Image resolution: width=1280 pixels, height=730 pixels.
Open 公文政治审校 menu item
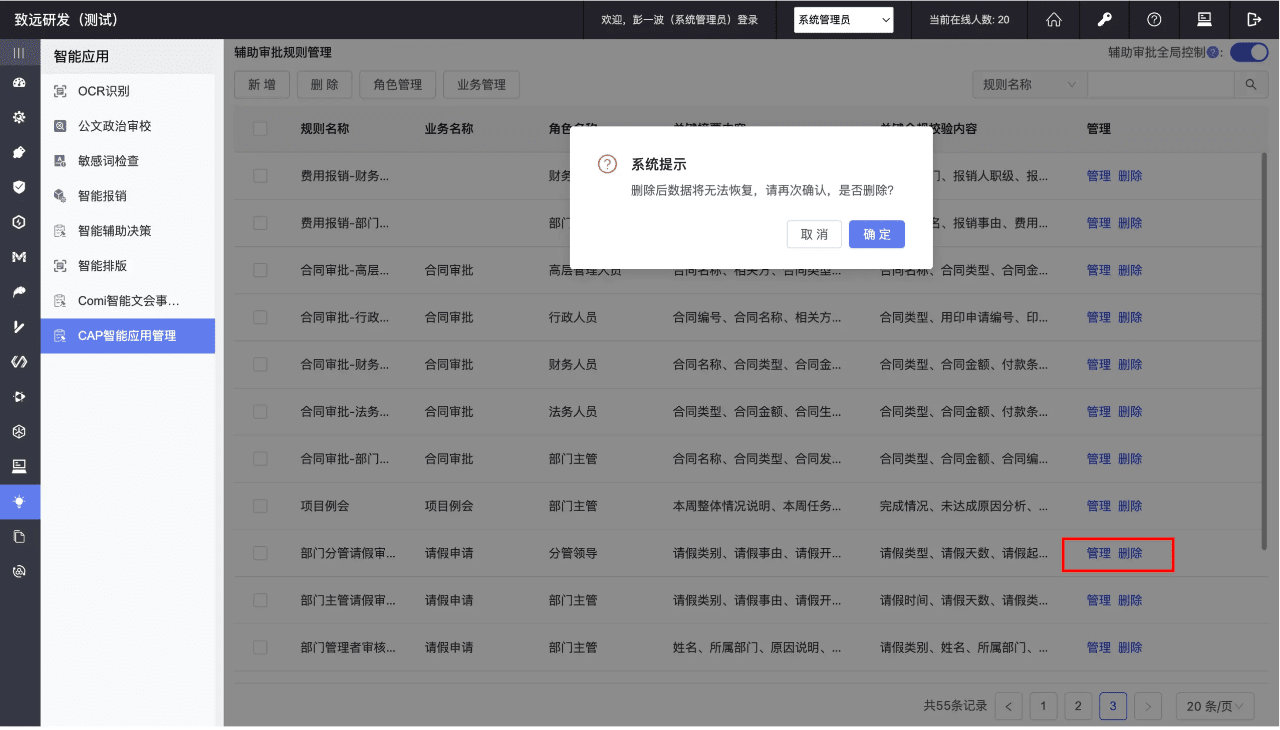pos(128,126)
